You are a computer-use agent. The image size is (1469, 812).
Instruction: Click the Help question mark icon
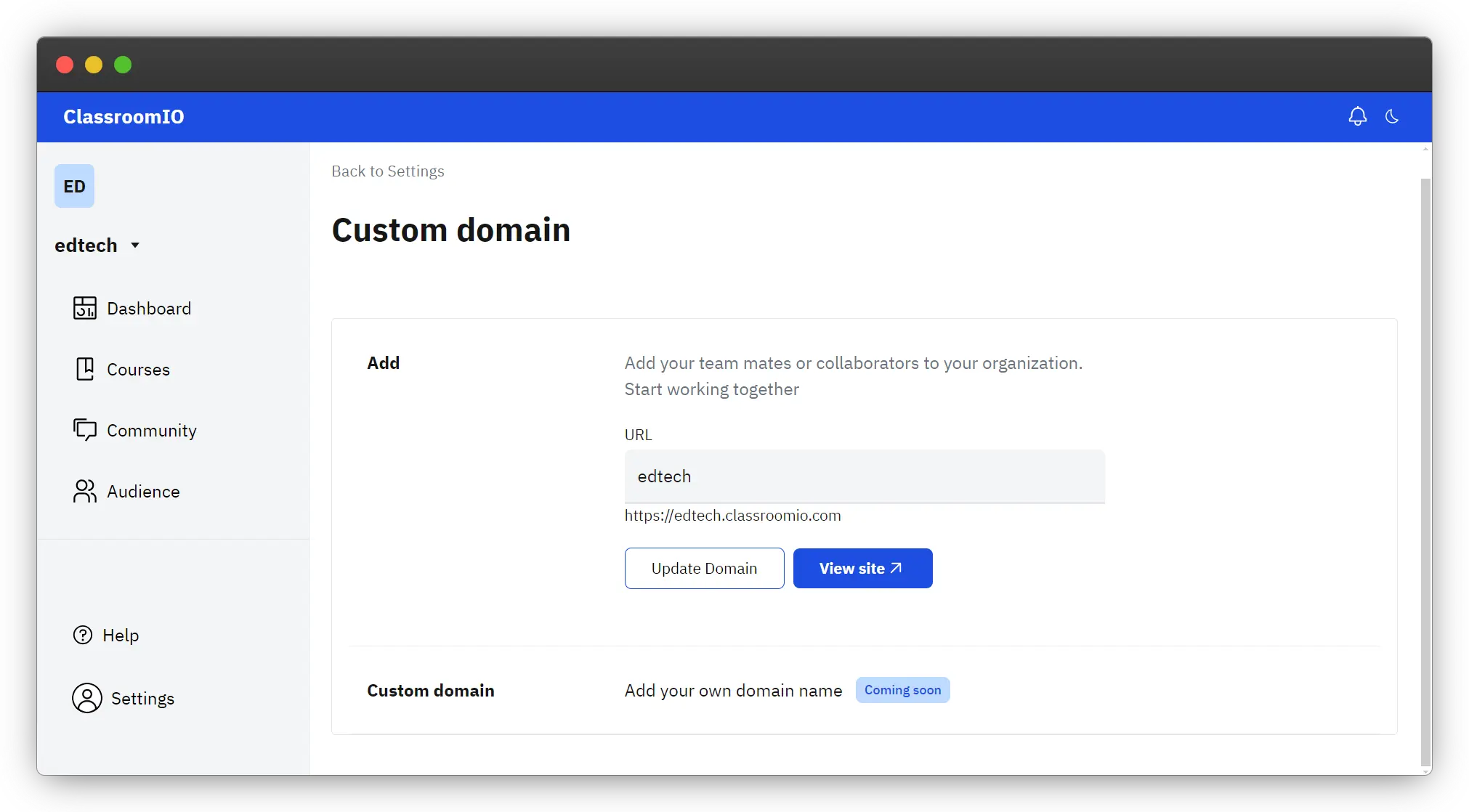pos(83,635)
